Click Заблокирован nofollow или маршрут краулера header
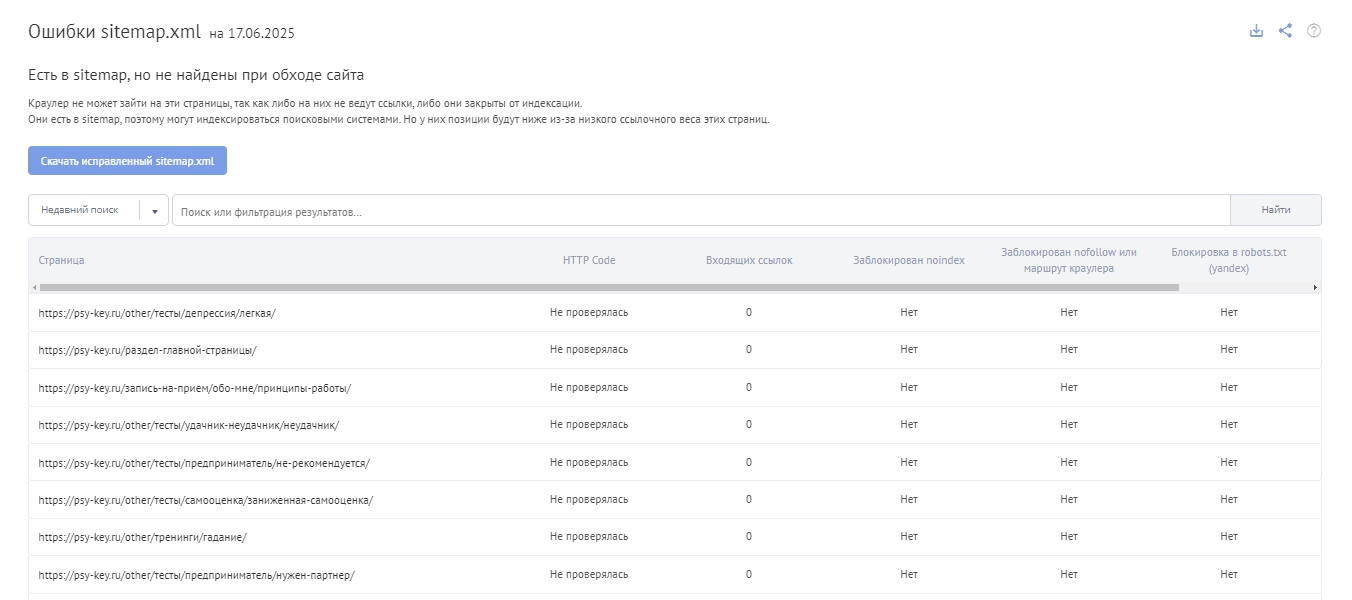This screenshot has width=1352, height=600. point(1069,260)
